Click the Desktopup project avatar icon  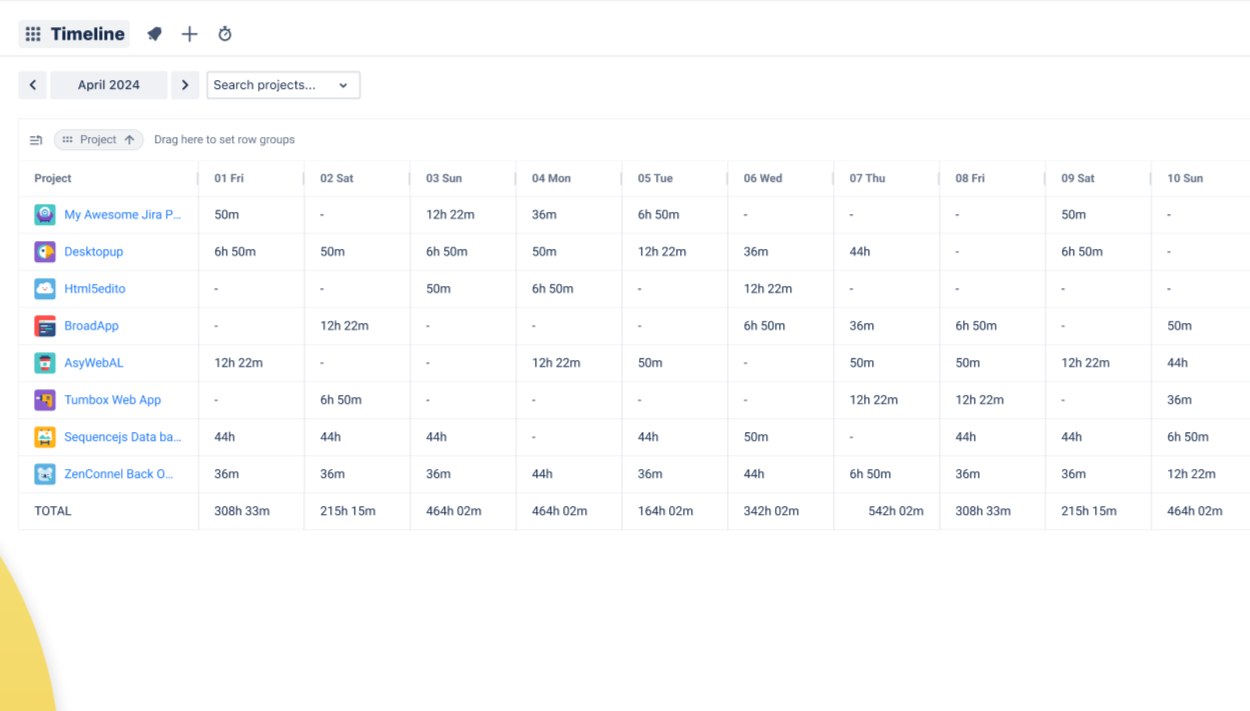pyautogui.click(x=45, y=252)
